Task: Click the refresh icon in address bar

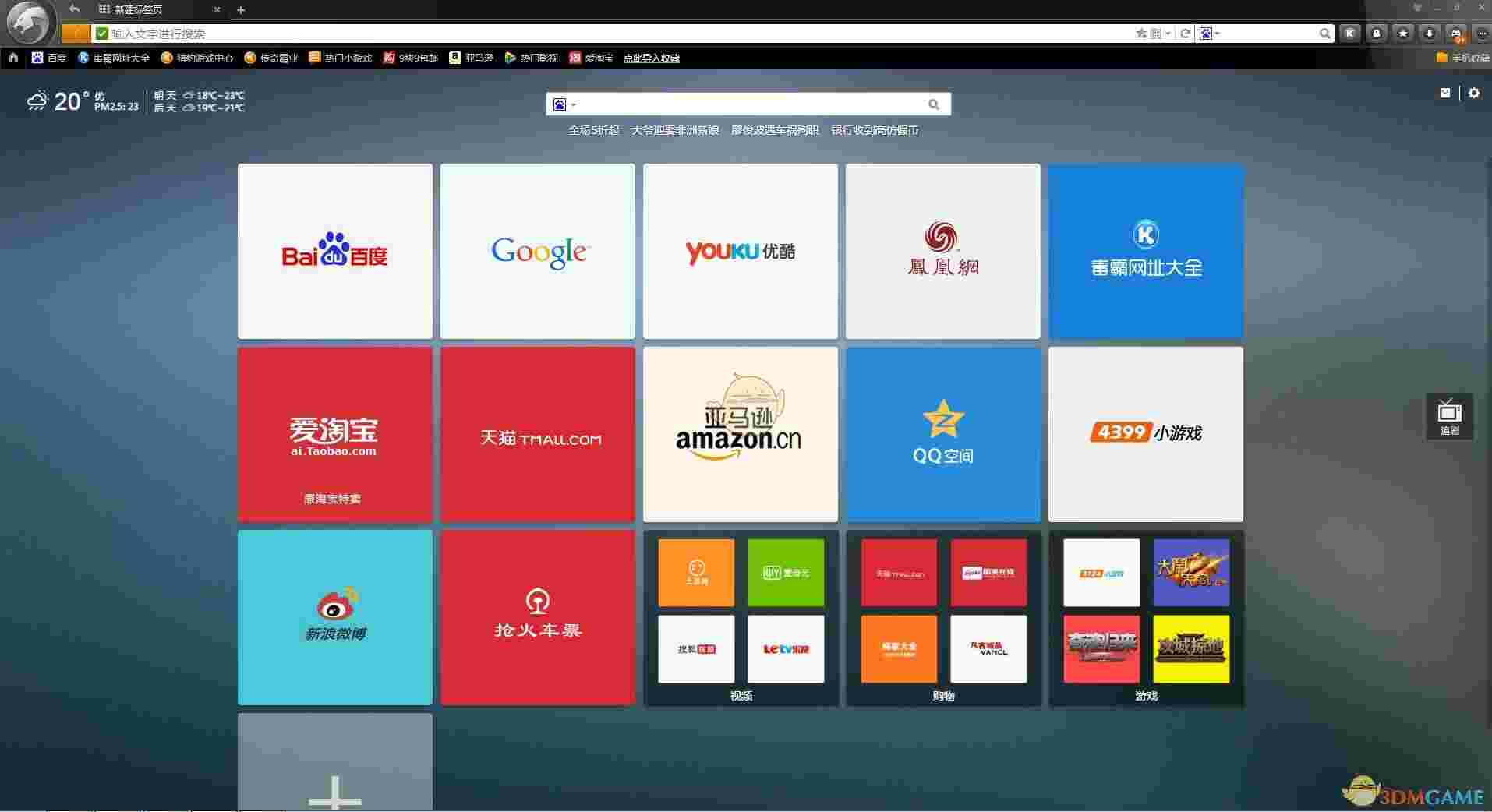Action: [1185, 34]
